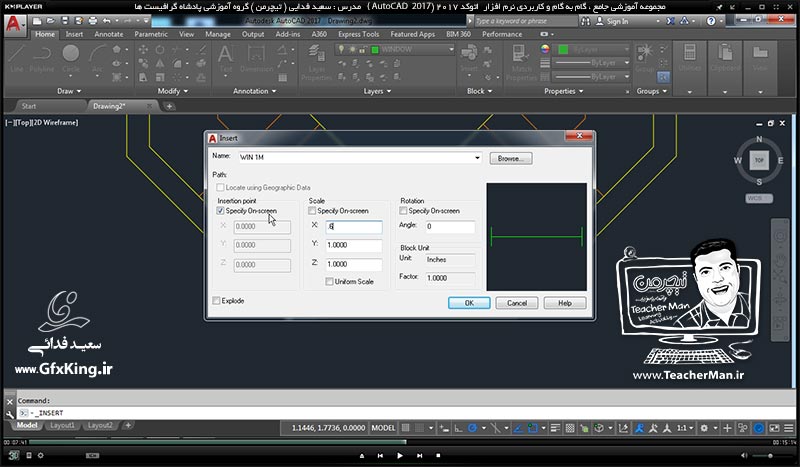Toggle polar tracking in status bar

pos(472,428)
